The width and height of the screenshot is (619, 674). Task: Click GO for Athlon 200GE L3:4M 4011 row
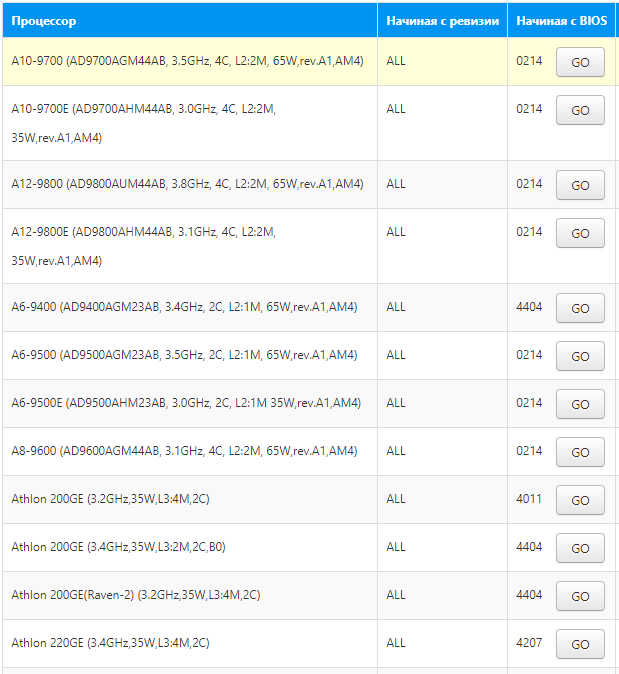(580, 500)
